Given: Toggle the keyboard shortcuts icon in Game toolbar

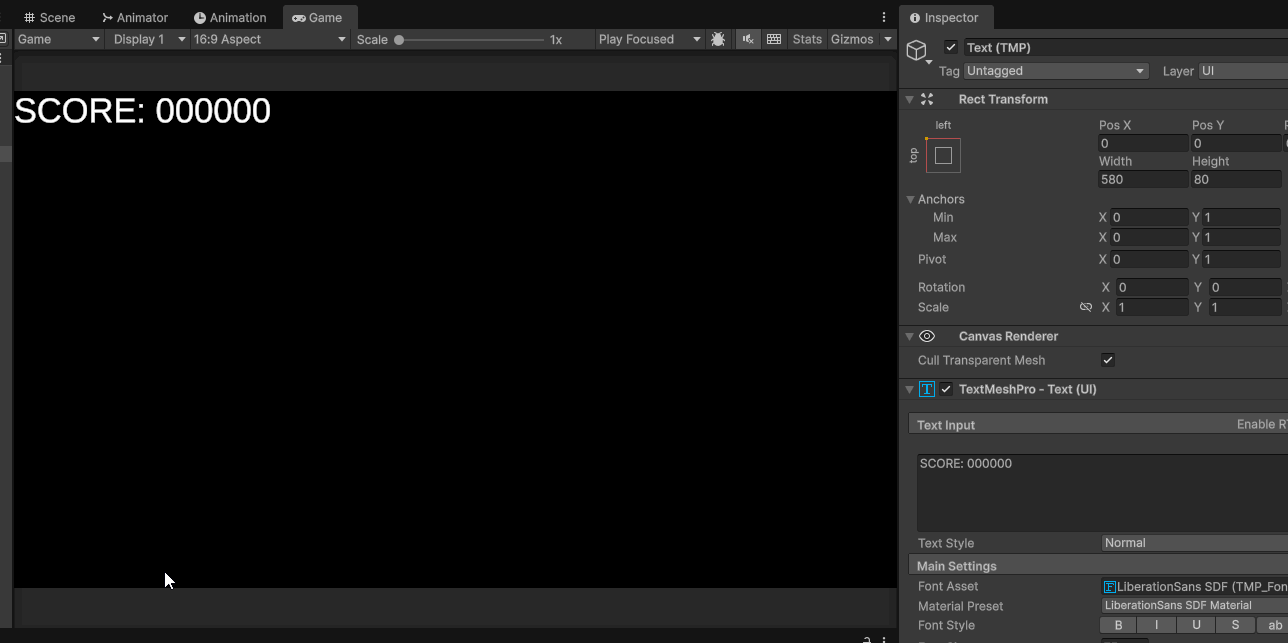Looking at the screenshot, I should pos(774,39).
